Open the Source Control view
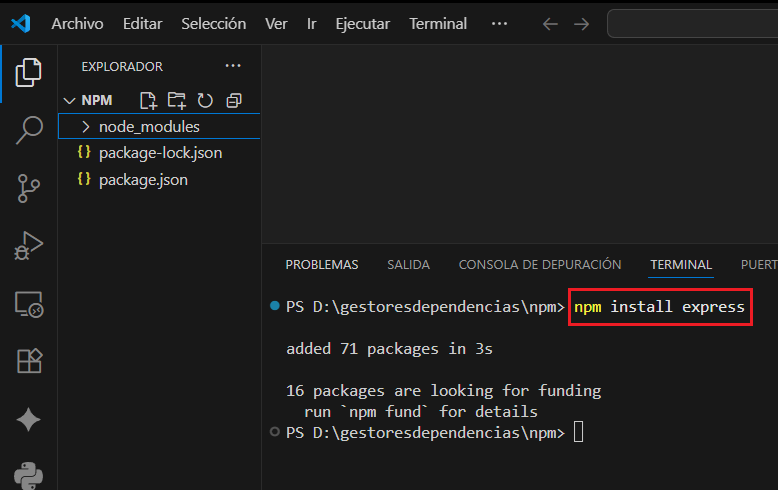778x490 pixels. (x=29, y=187)
